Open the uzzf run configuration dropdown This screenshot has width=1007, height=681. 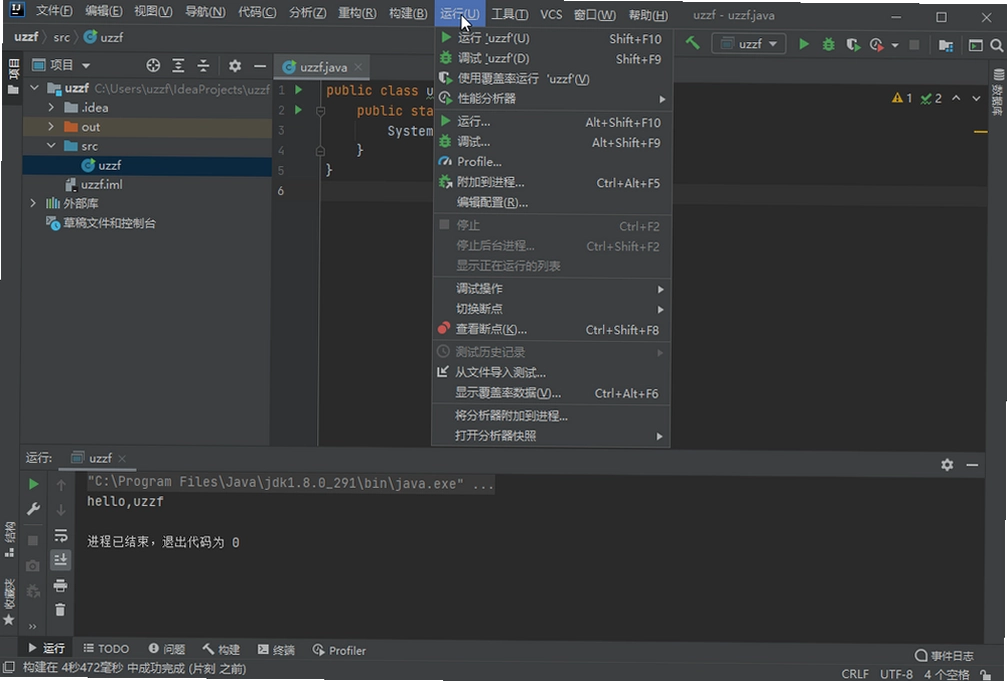tap(749, 44)
